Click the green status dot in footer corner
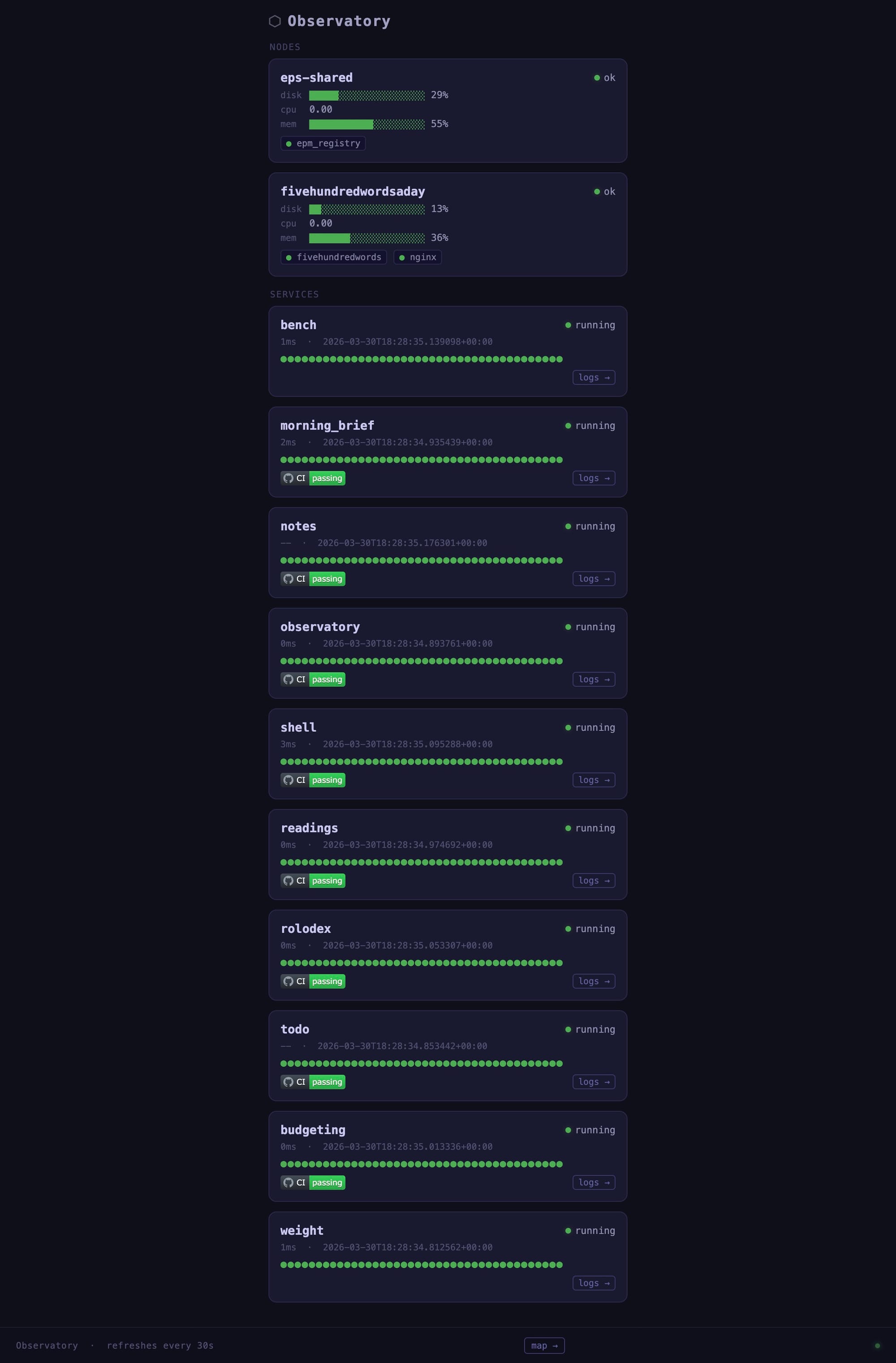 pos(877,1346)
